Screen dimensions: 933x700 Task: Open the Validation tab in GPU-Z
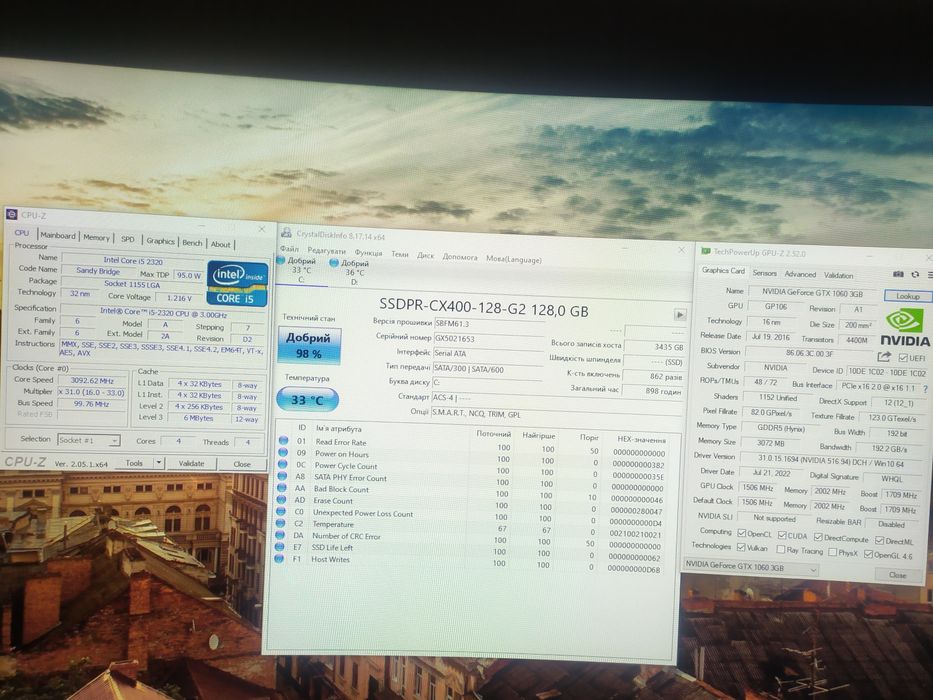tap(838, 275)
